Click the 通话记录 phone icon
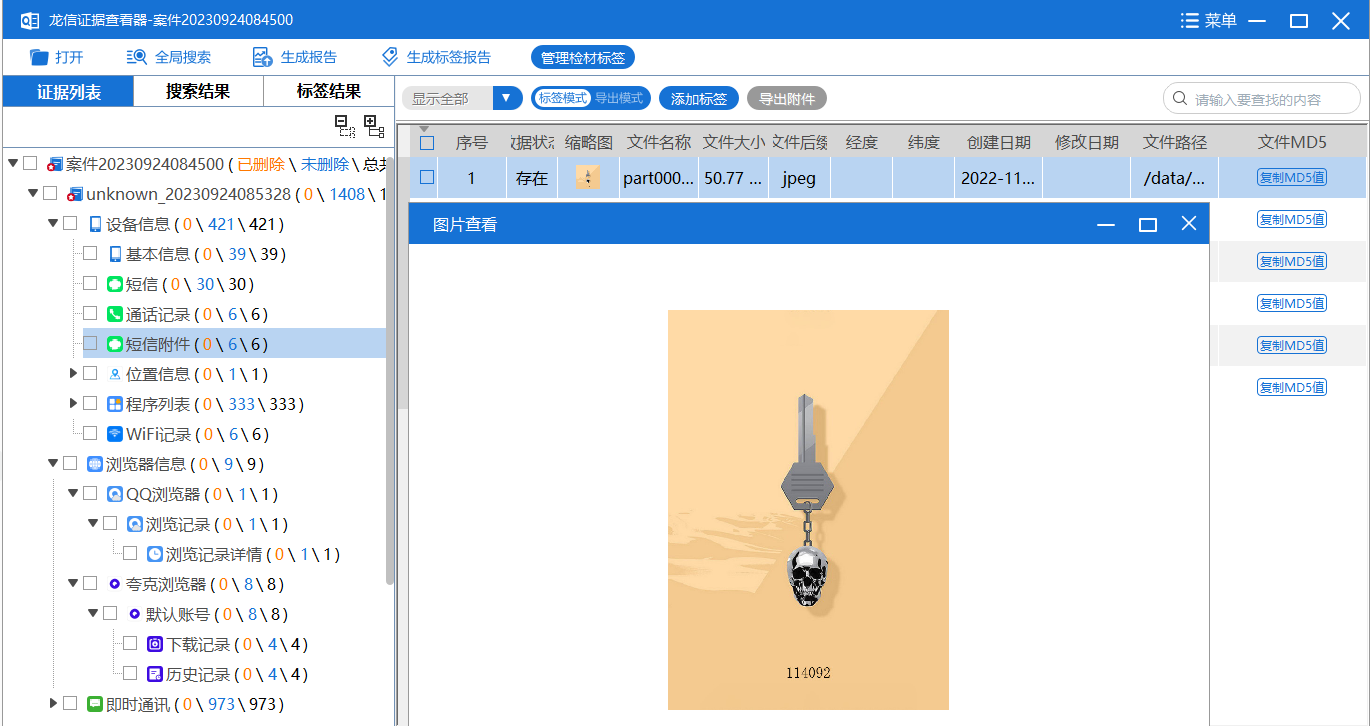 pyautogui.click(x=115, y=314)
